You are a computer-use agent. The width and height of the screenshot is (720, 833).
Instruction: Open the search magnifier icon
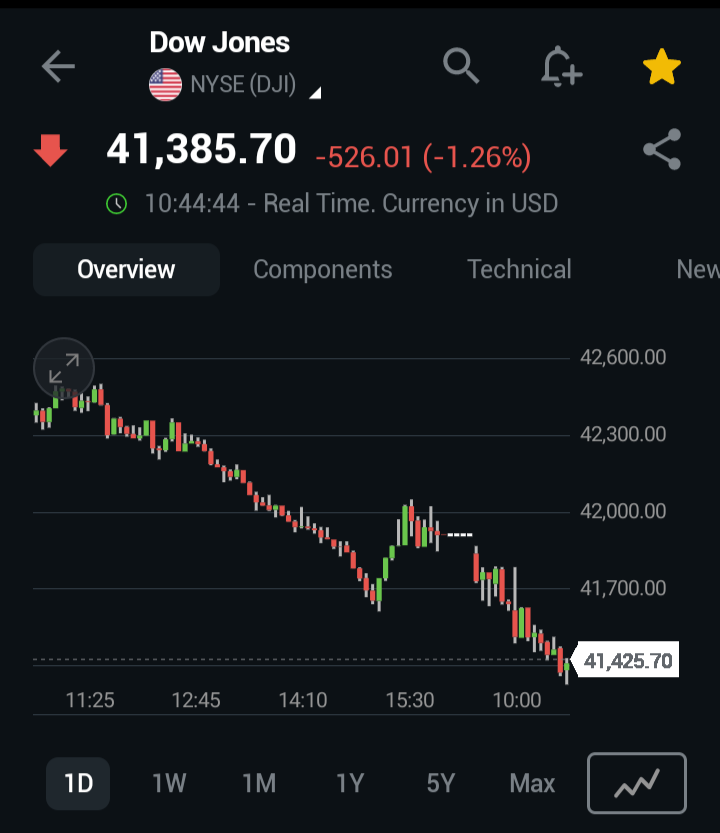(x=461, y=66)
